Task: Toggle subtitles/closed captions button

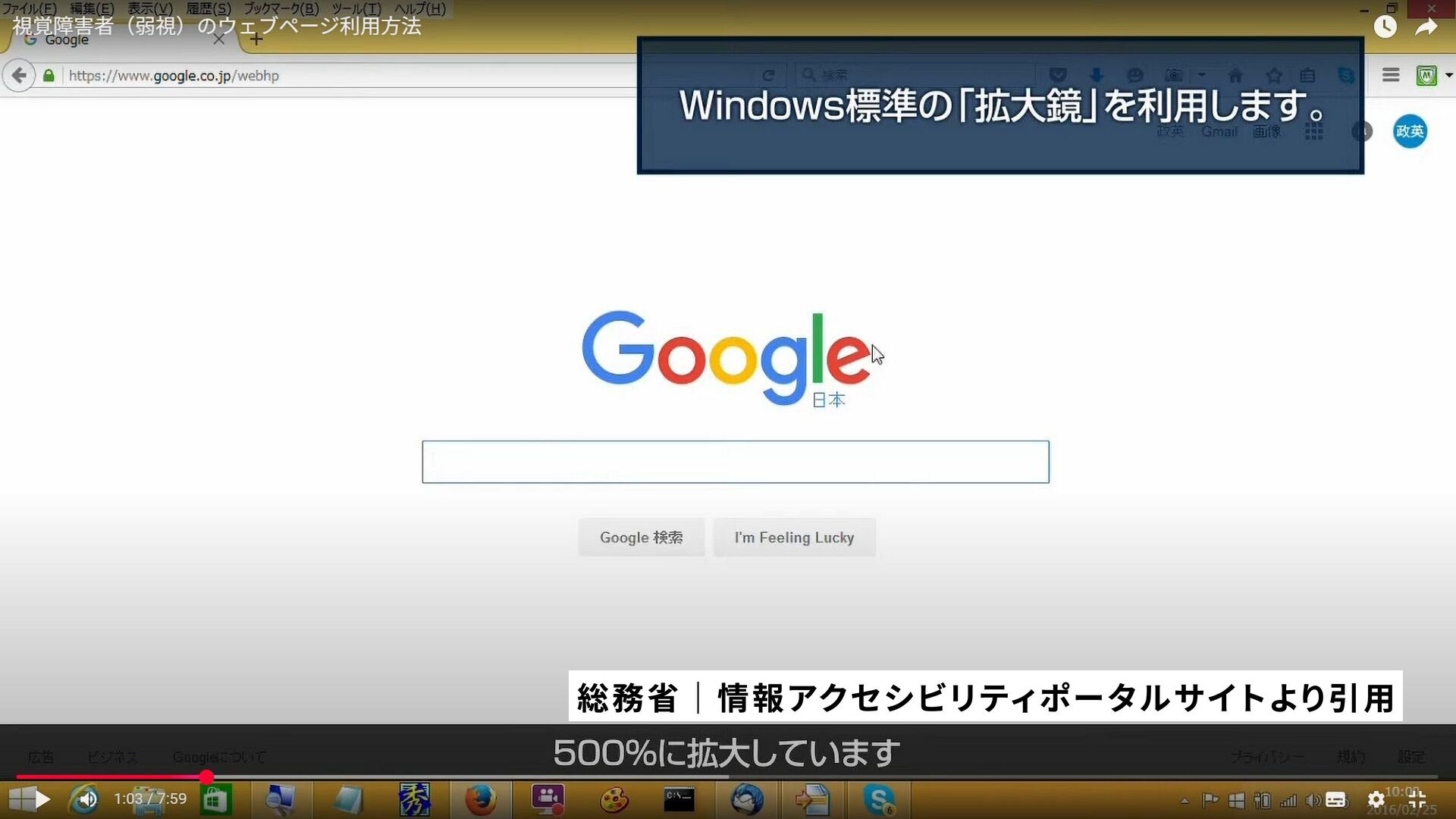Action: click(x=1336, y=799)
